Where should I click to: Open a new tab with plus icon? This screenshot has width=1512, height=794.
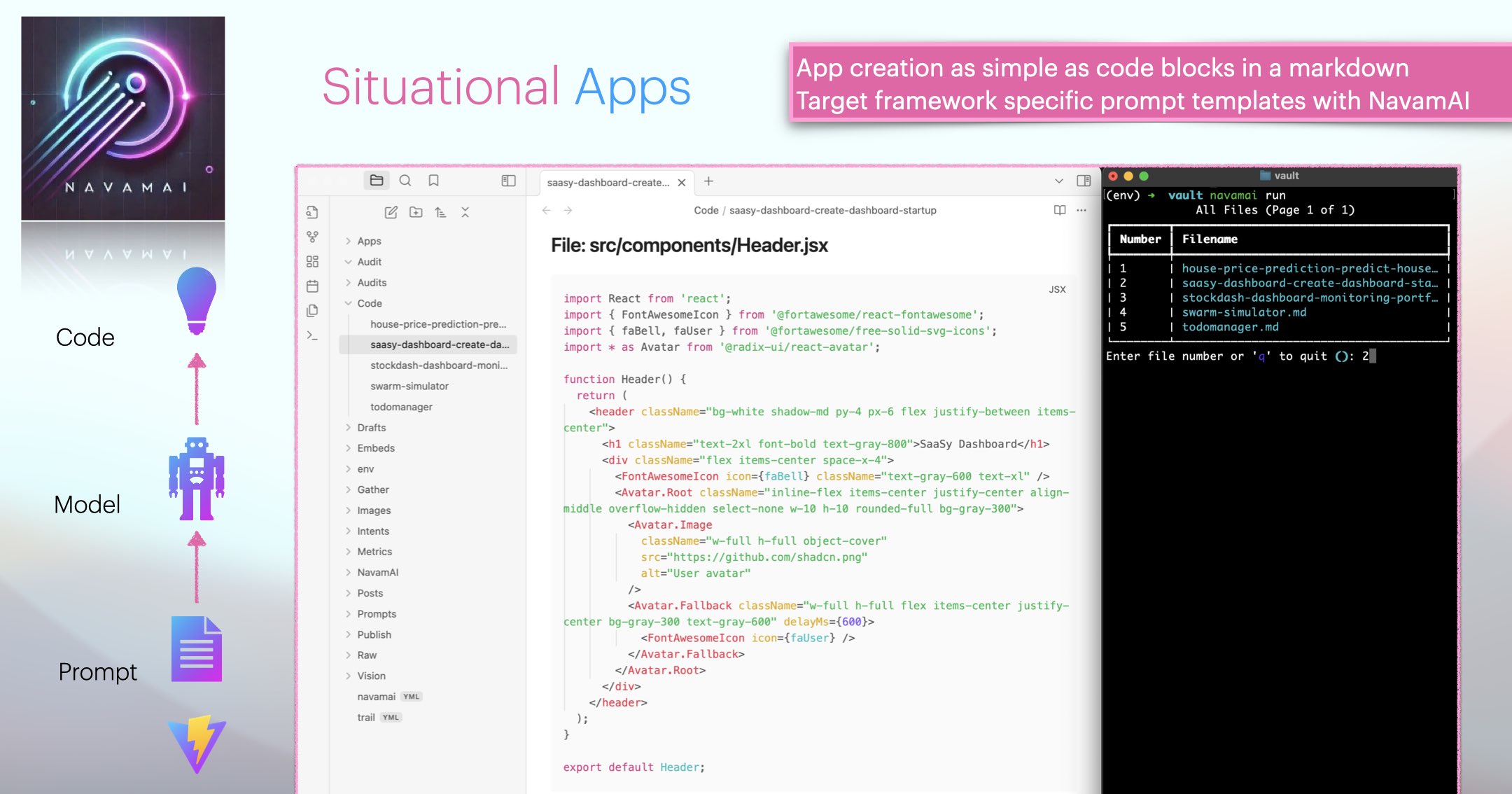click(708, 181)
